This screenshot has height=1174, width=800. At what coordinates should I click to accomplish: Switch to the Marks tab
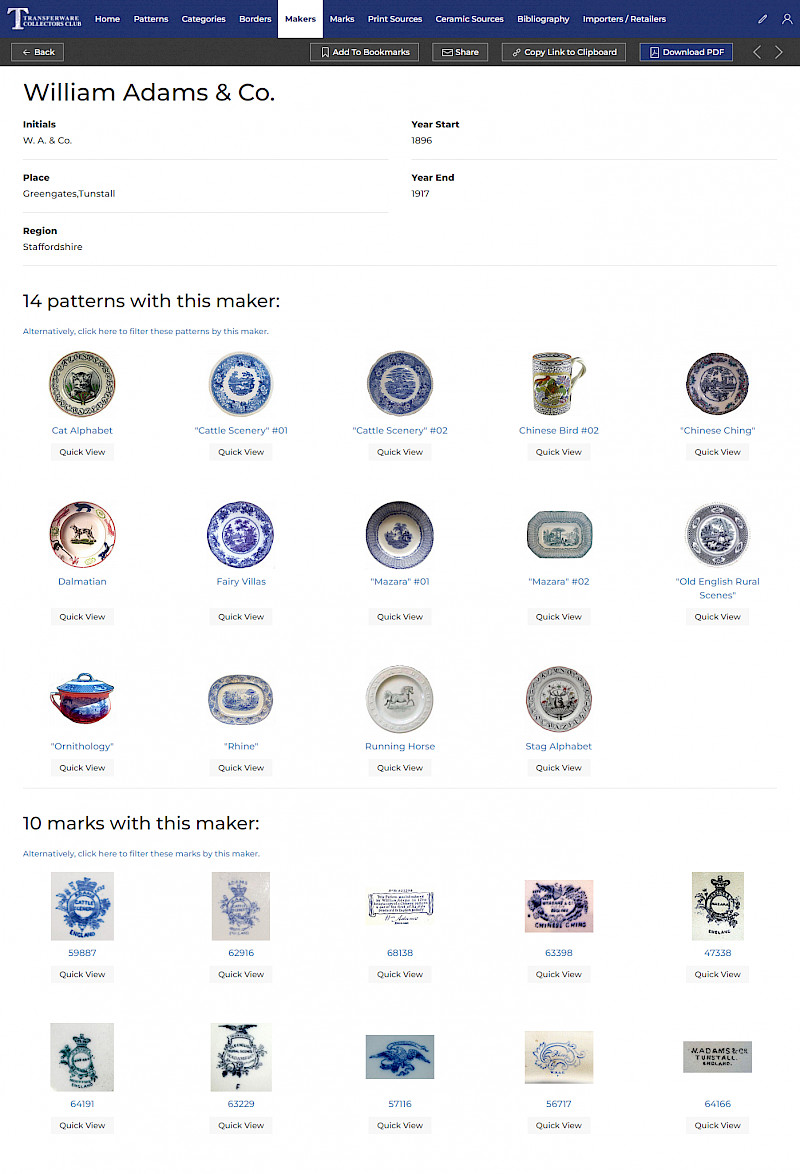(342, 19)
